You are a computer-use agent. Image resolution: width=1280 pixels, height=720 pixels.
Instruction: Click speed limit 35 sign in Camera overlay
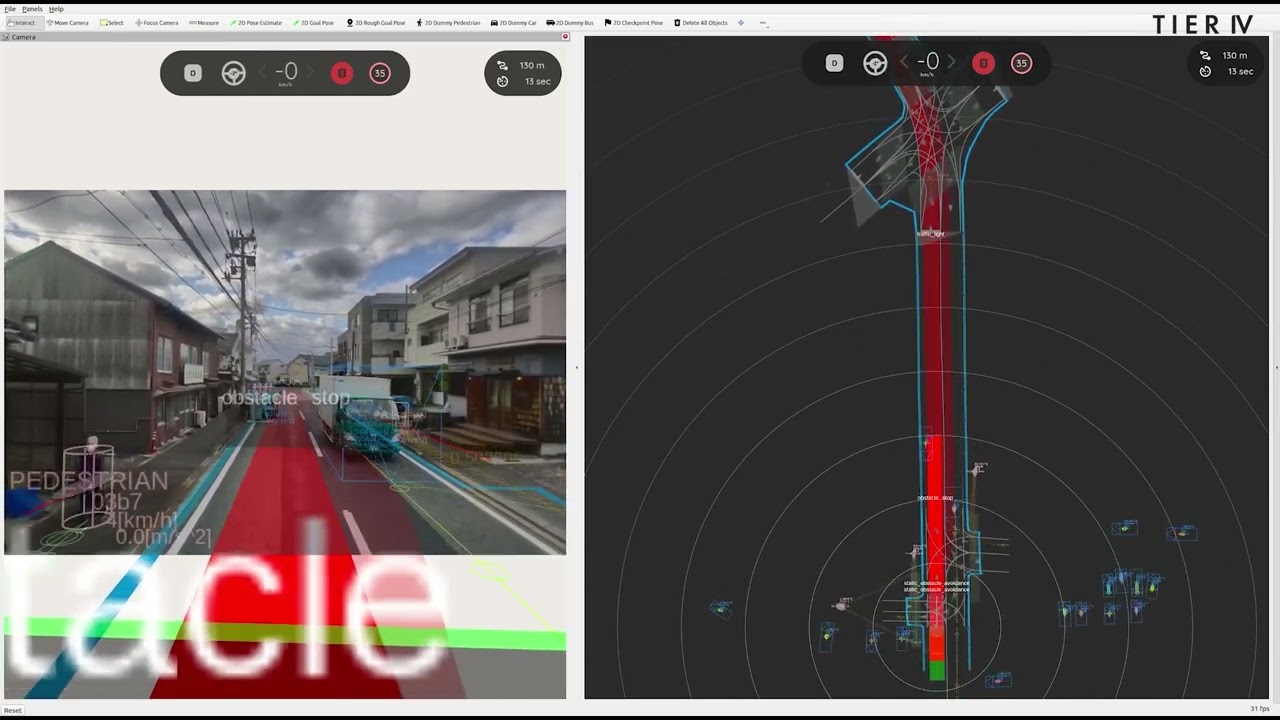[380, 73]
